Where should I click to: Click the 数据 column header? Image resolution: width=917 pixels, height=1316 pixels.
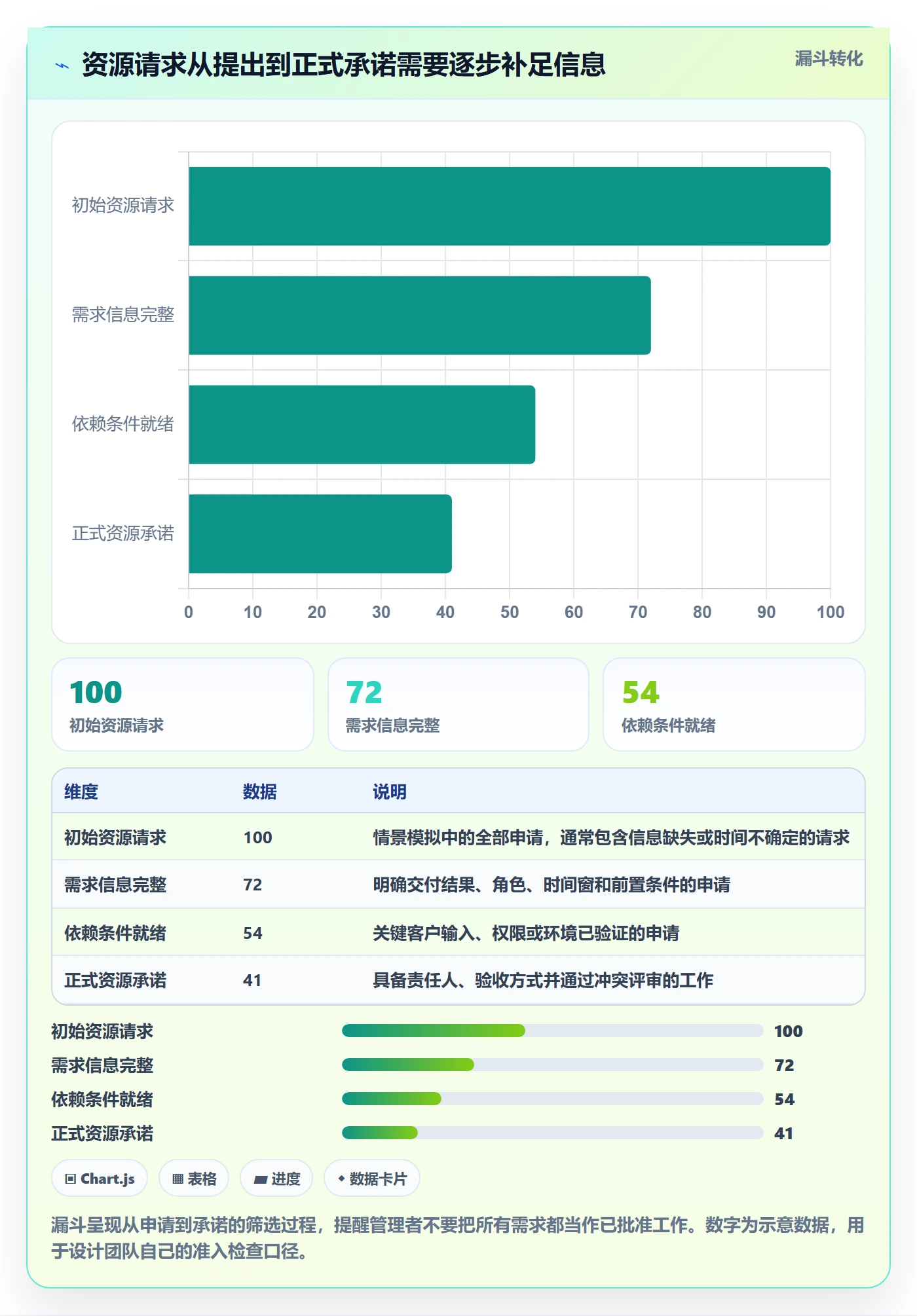(x=260, y=792)
